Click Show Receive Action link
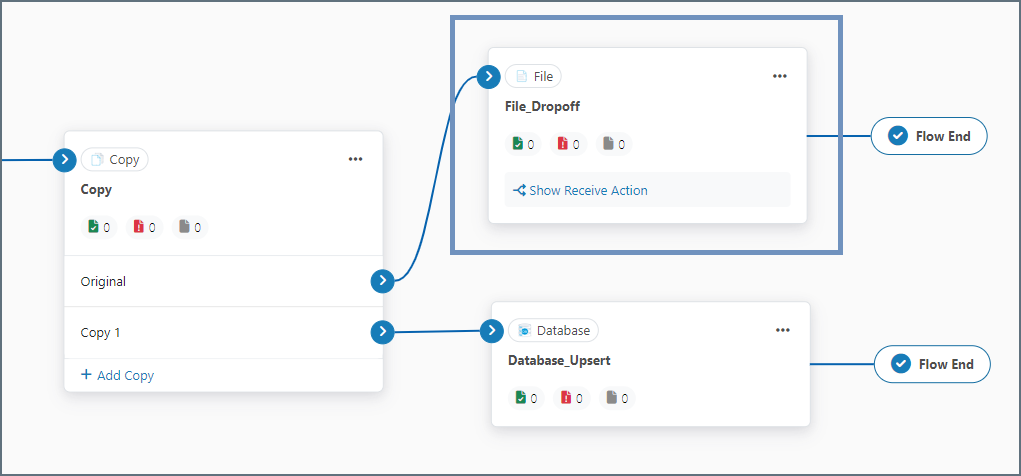1021x476 pixels. tap(580, 190)
